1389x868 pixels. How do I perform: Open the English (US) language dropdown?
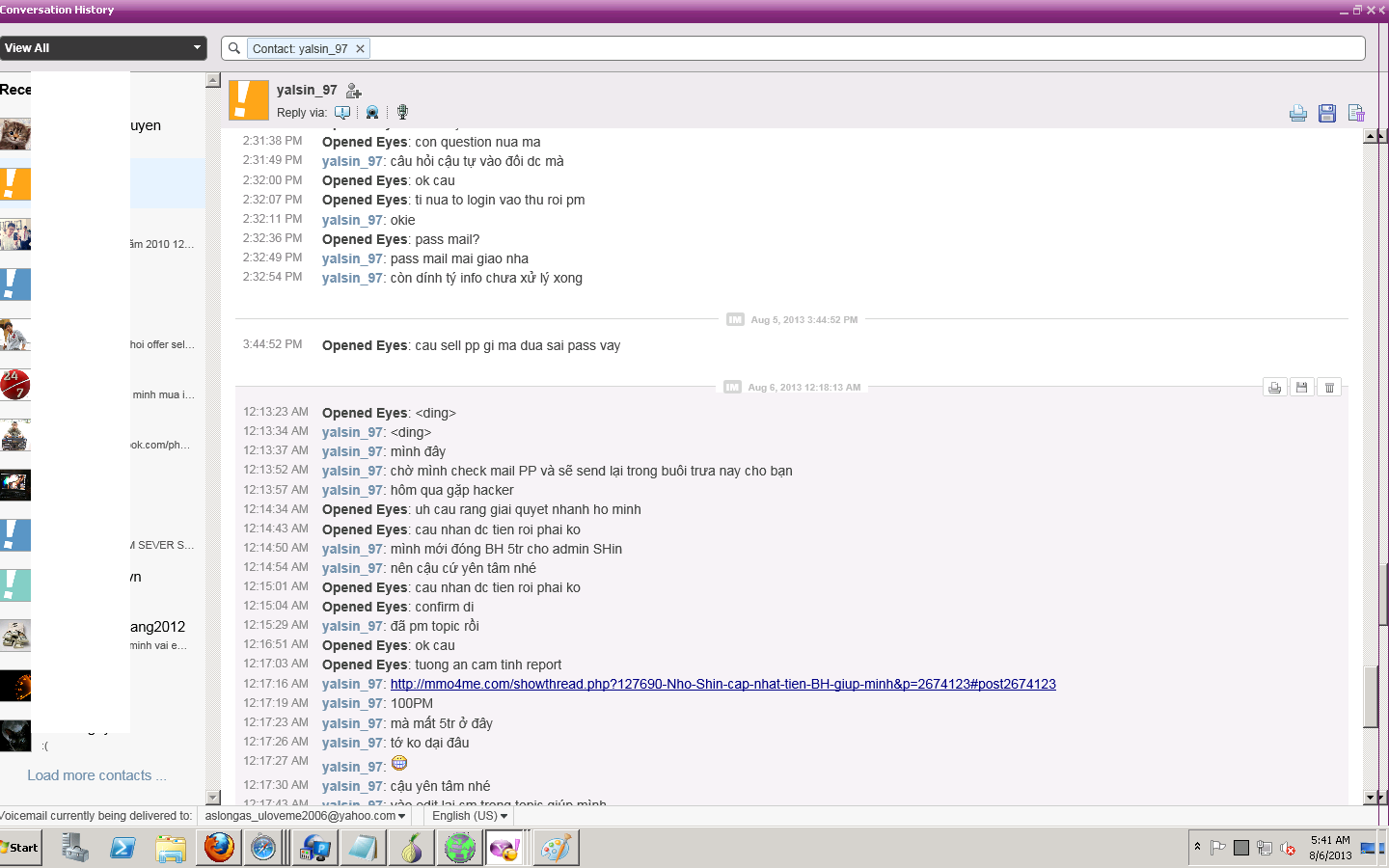470,816
